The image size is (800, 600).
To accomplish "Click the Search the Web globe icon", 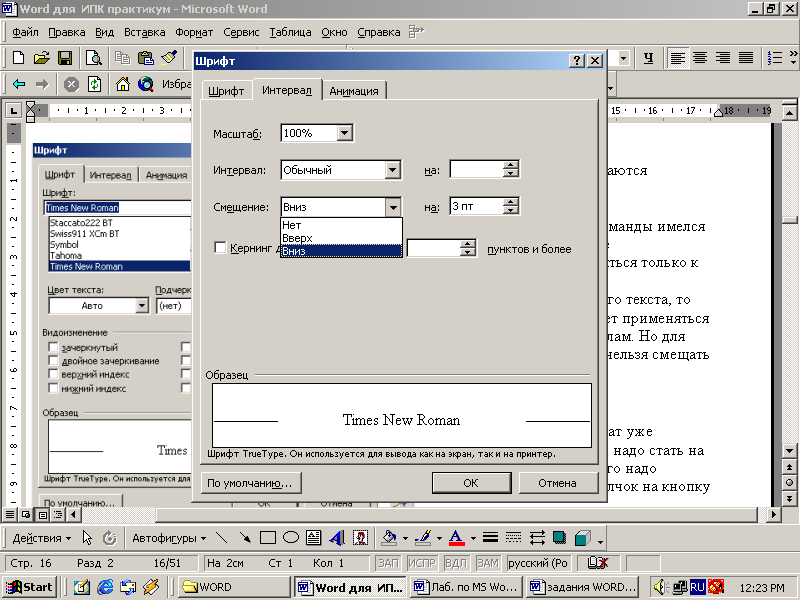I will pyautogui.click(x=145, y=84).
